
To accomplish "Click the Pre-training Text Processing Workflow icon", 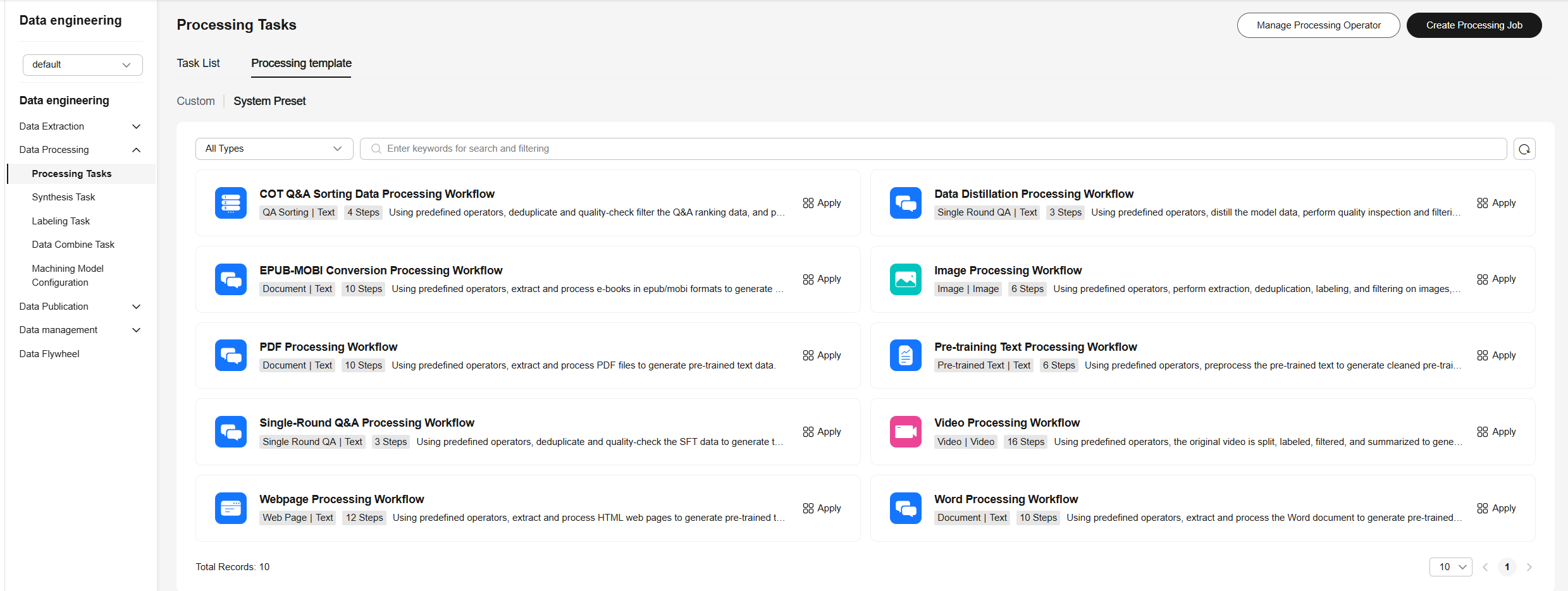I will (905, 355).
